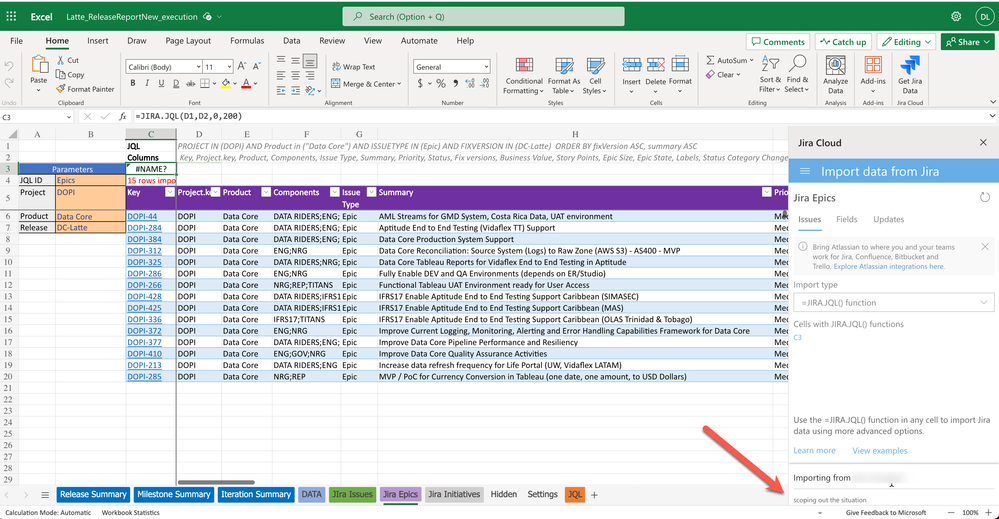Screen dimensions: 999x519
Task: Click the Insert cells icon
Action: (x=631, y=65)
